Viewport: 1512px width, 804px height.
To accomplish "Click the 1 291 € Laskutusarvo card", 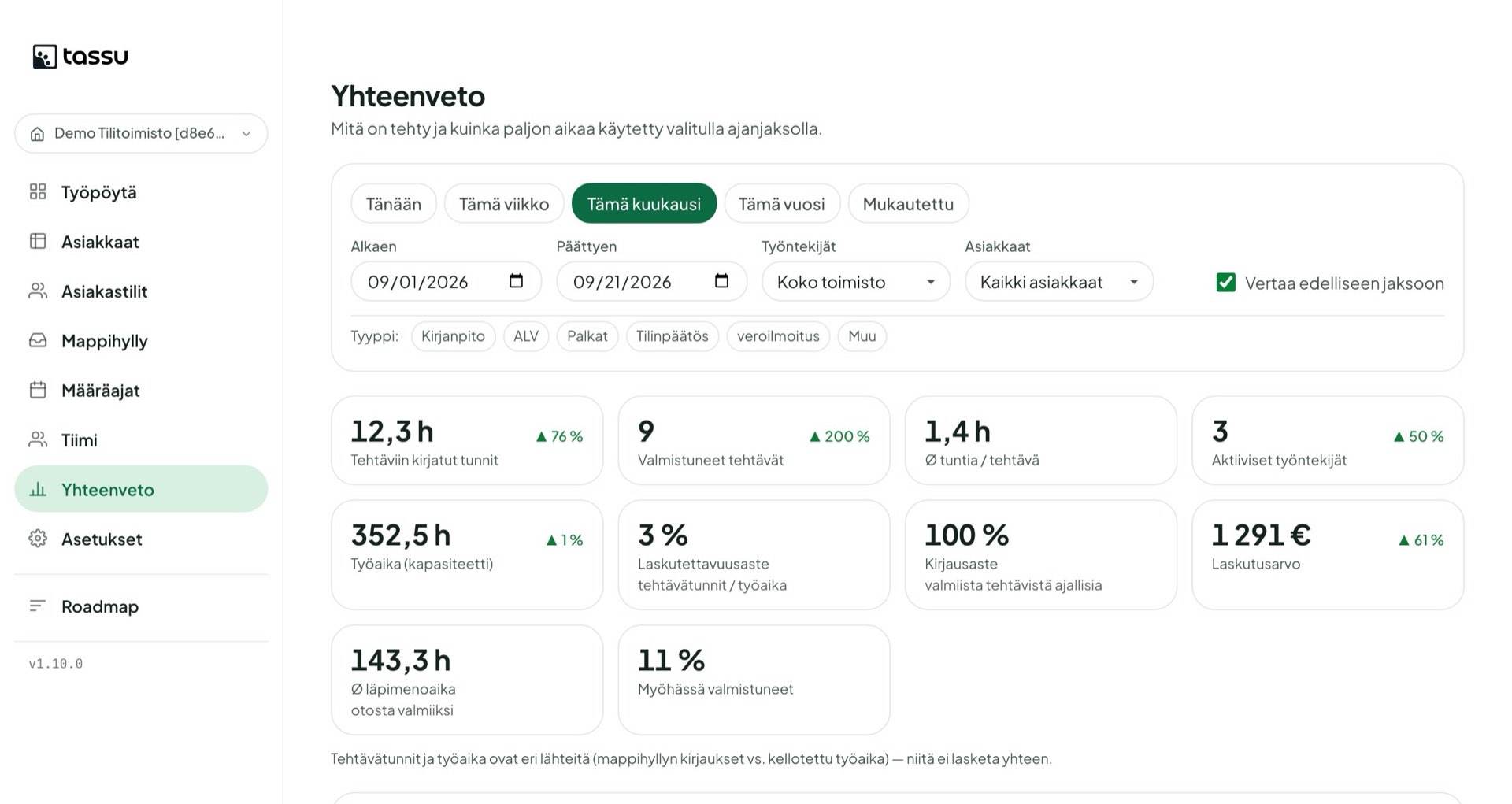I will (x=1328, y=555).
